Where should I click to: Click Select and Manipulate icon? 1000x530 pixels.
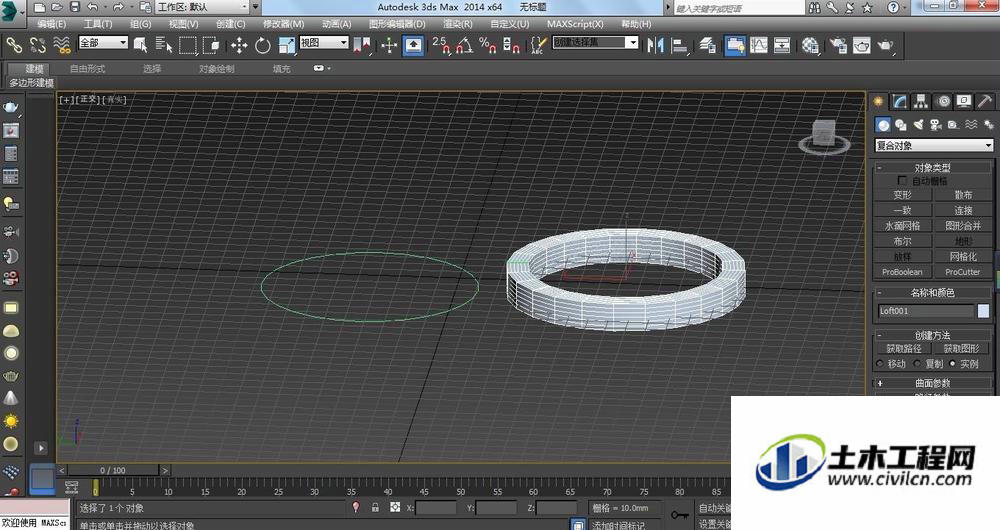(x=389, y=45)
